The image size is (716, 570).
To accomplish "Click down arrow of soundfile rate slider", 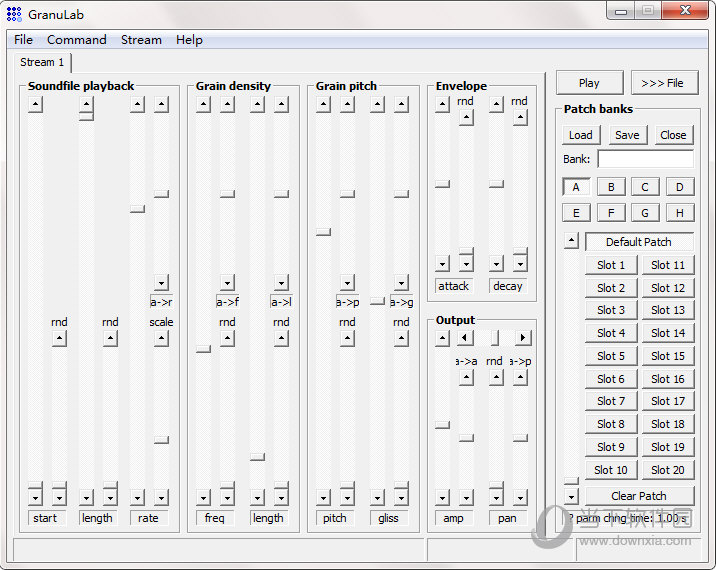I will click(x=137, y=497).
